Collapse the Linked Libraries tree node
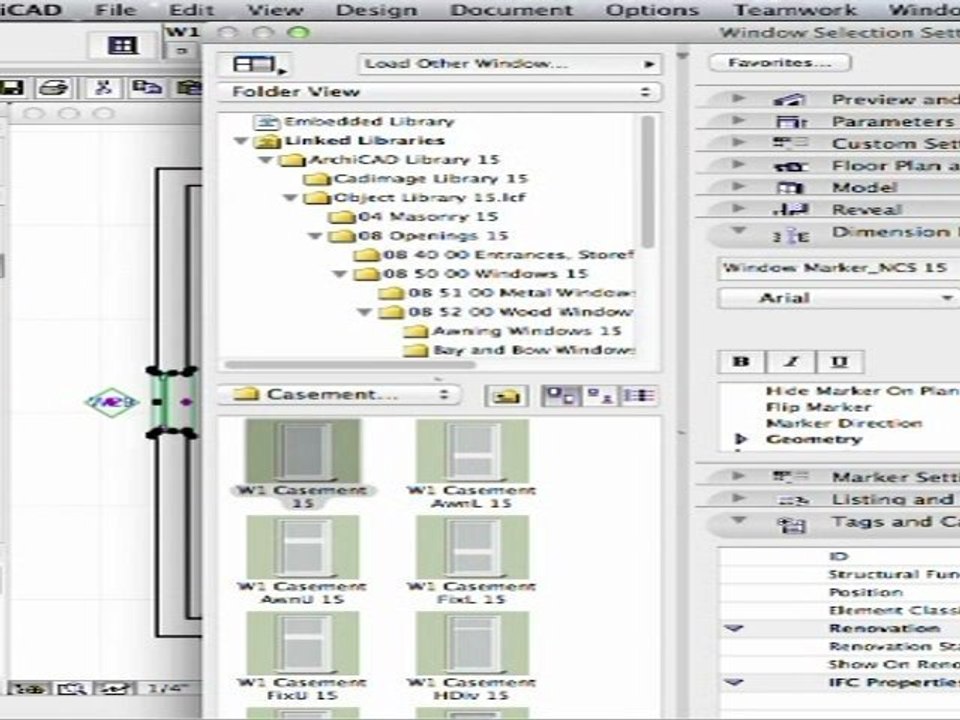Screen dimensions: 960x720 point(242,141)
